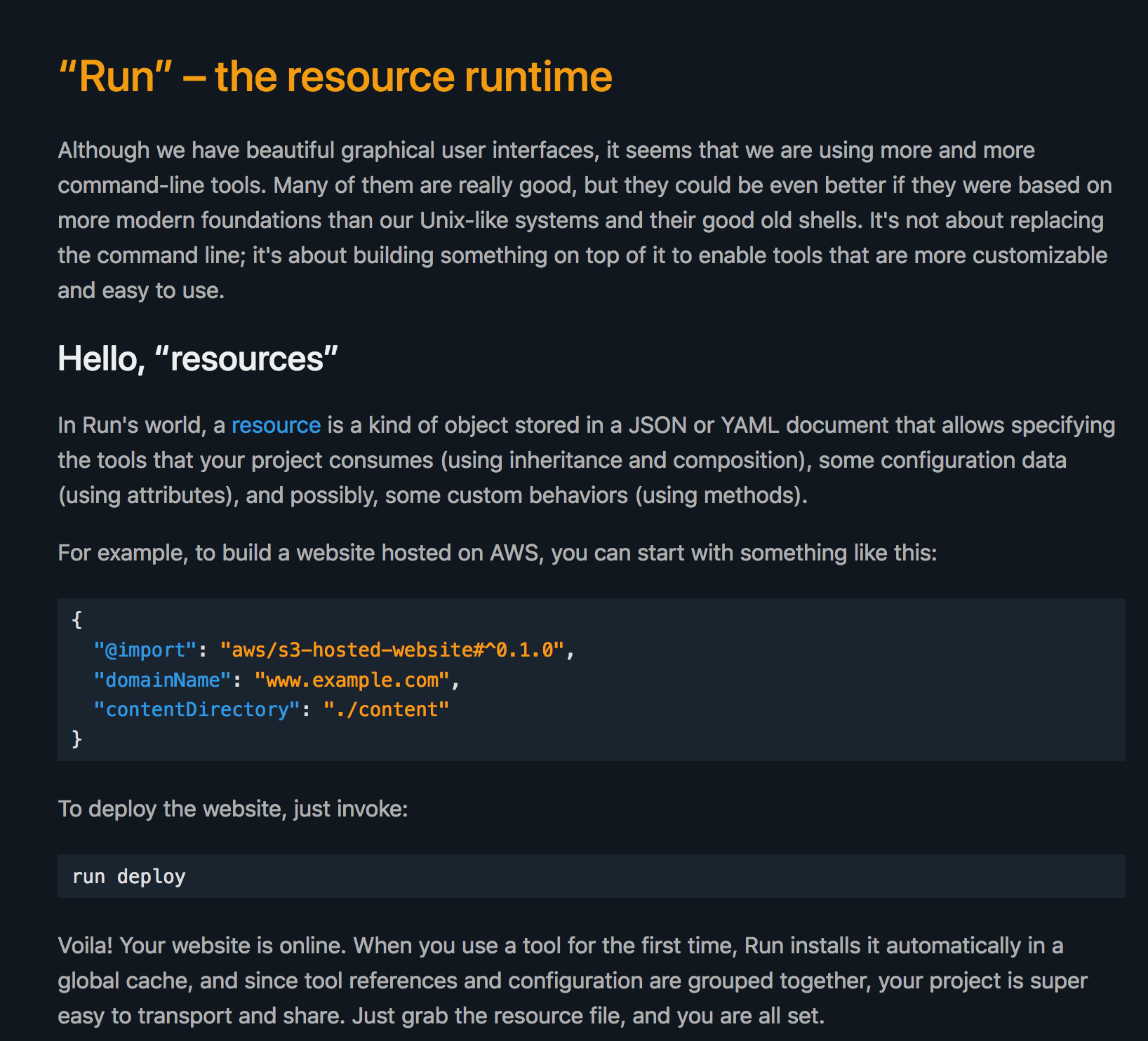
Task: Click the "@import" key in the JSON
Action: point(145,650)
